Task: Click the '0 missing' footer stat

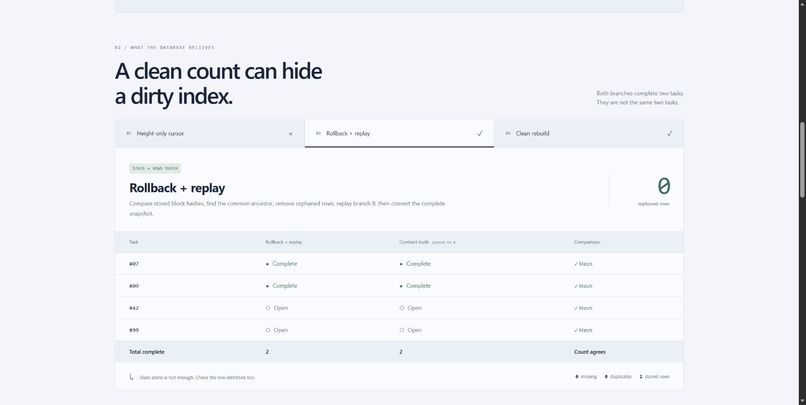Action: pos(586,377)
